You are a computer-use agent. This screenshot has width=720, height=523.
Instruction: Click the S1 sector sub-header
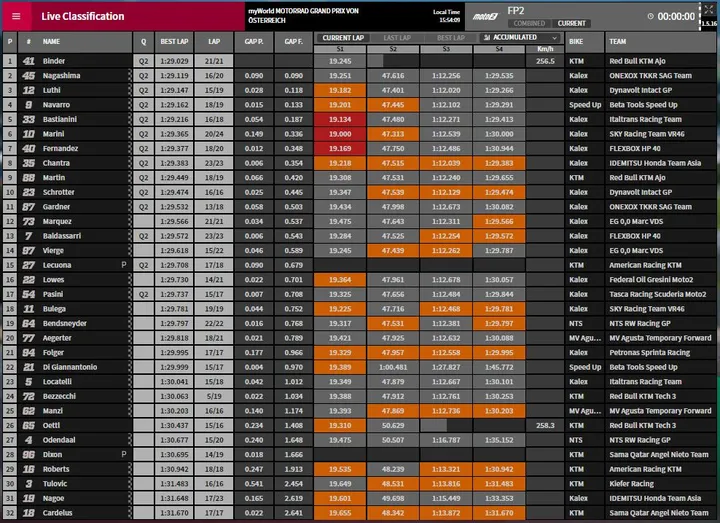click(x=340, y=49)
